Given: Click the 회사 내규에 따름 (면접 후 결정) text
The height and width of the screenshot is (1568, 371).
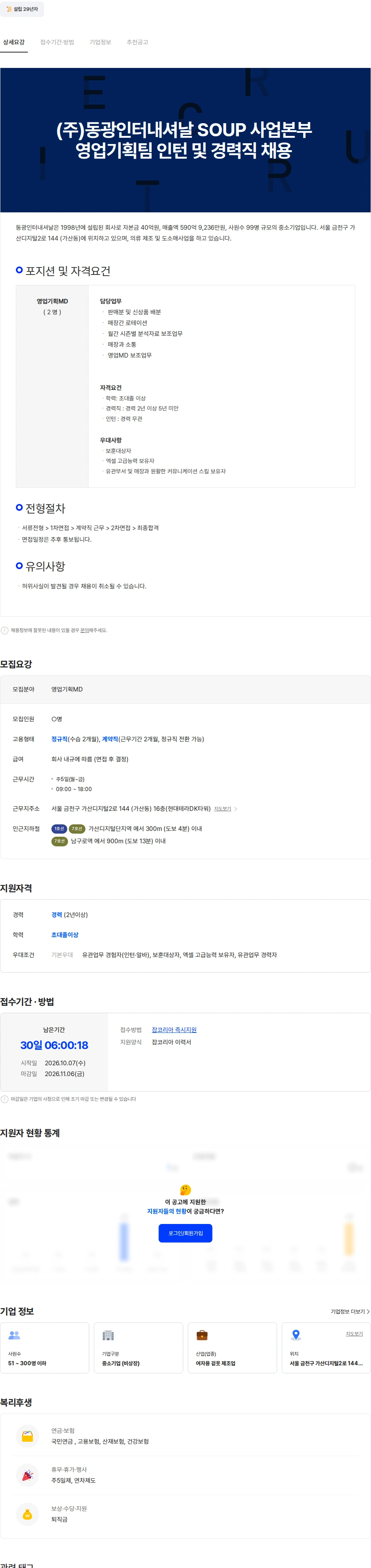Looking at the screenshot, I should coord(90,759).
